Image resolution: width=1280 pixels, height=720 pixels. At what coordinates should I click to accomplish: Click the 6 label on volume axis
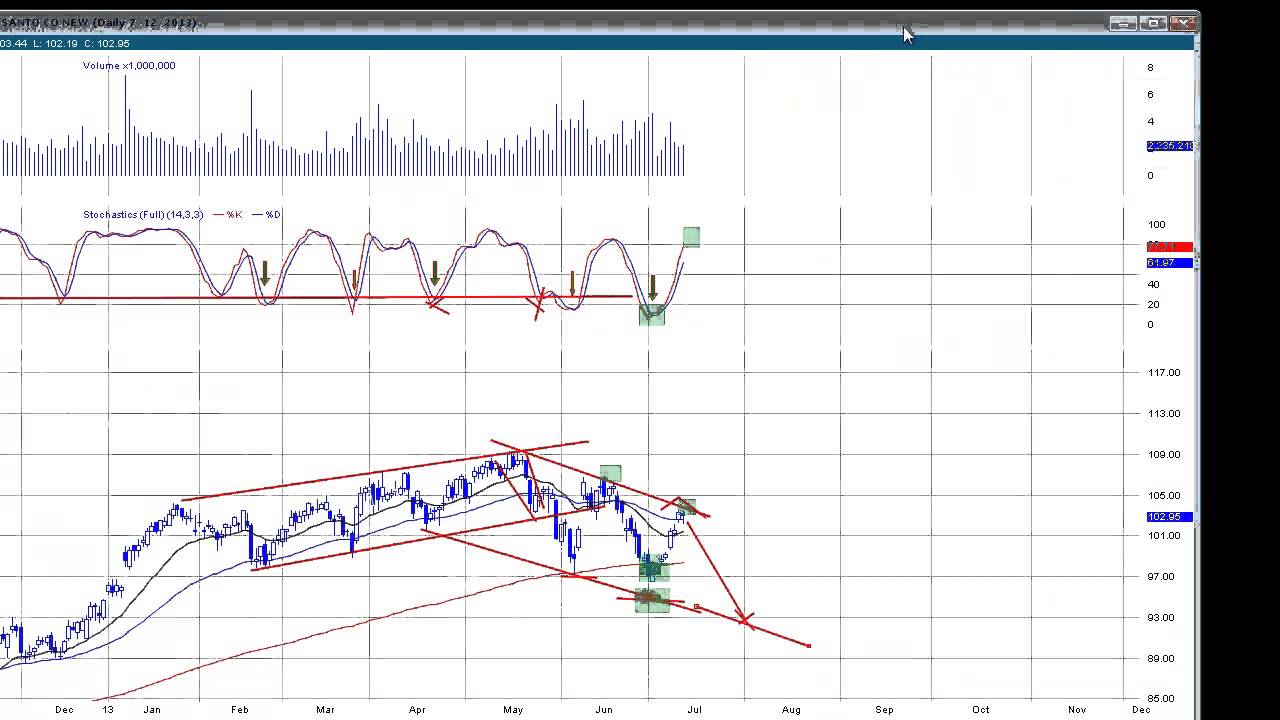pos(1151,95)
